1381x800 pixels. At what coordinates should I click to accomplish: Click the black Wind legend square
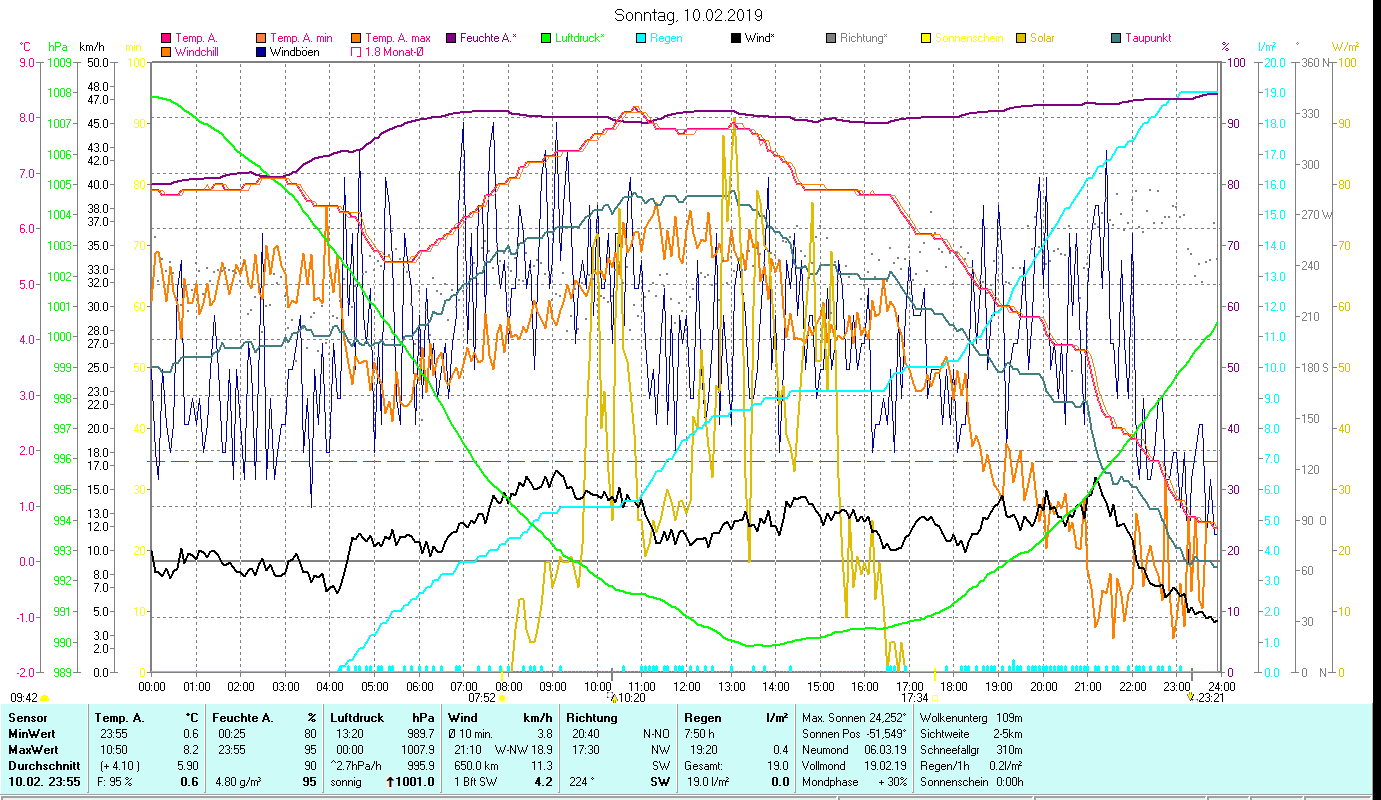point(736,38)
